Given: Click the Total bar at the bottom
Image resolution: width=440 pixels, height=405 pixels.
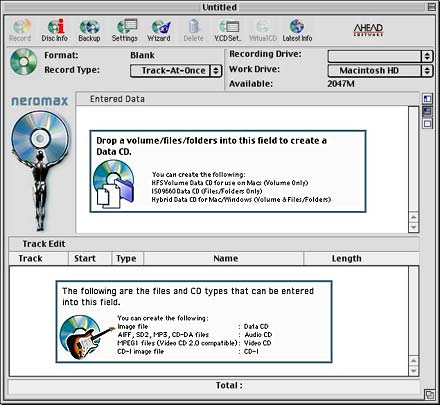Looking at the screenshot, I should (214, 386).
